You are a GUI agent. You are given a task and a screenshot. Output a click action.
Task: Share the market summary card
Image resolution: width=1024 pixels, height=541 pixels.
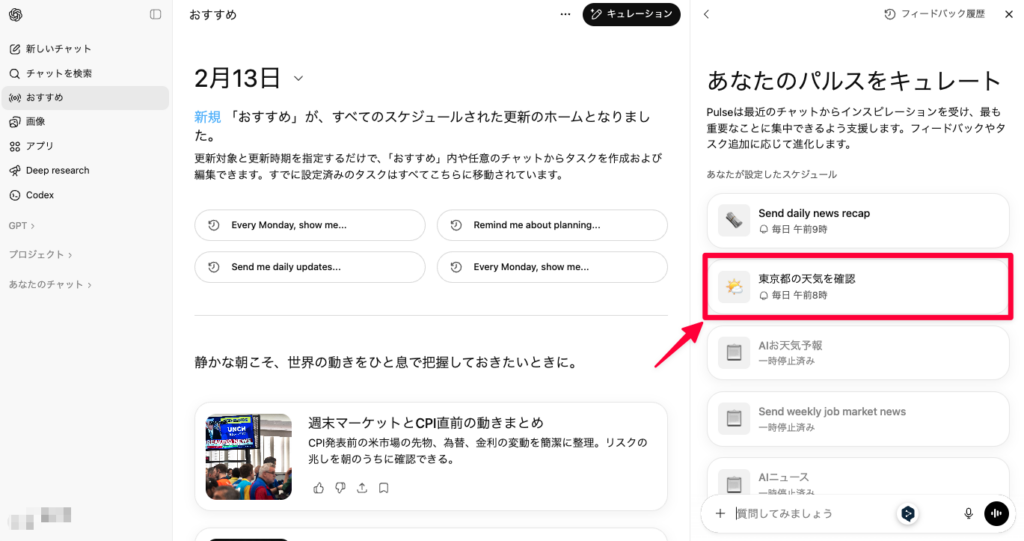point(362,488)
